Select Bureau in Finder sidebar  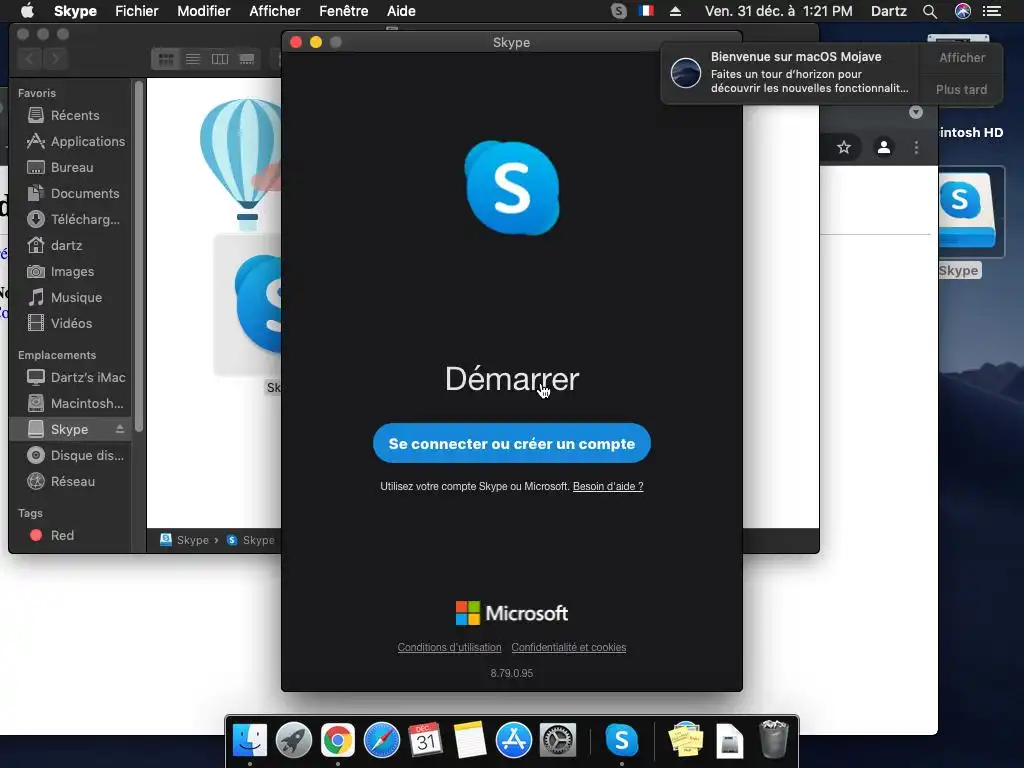70,167
